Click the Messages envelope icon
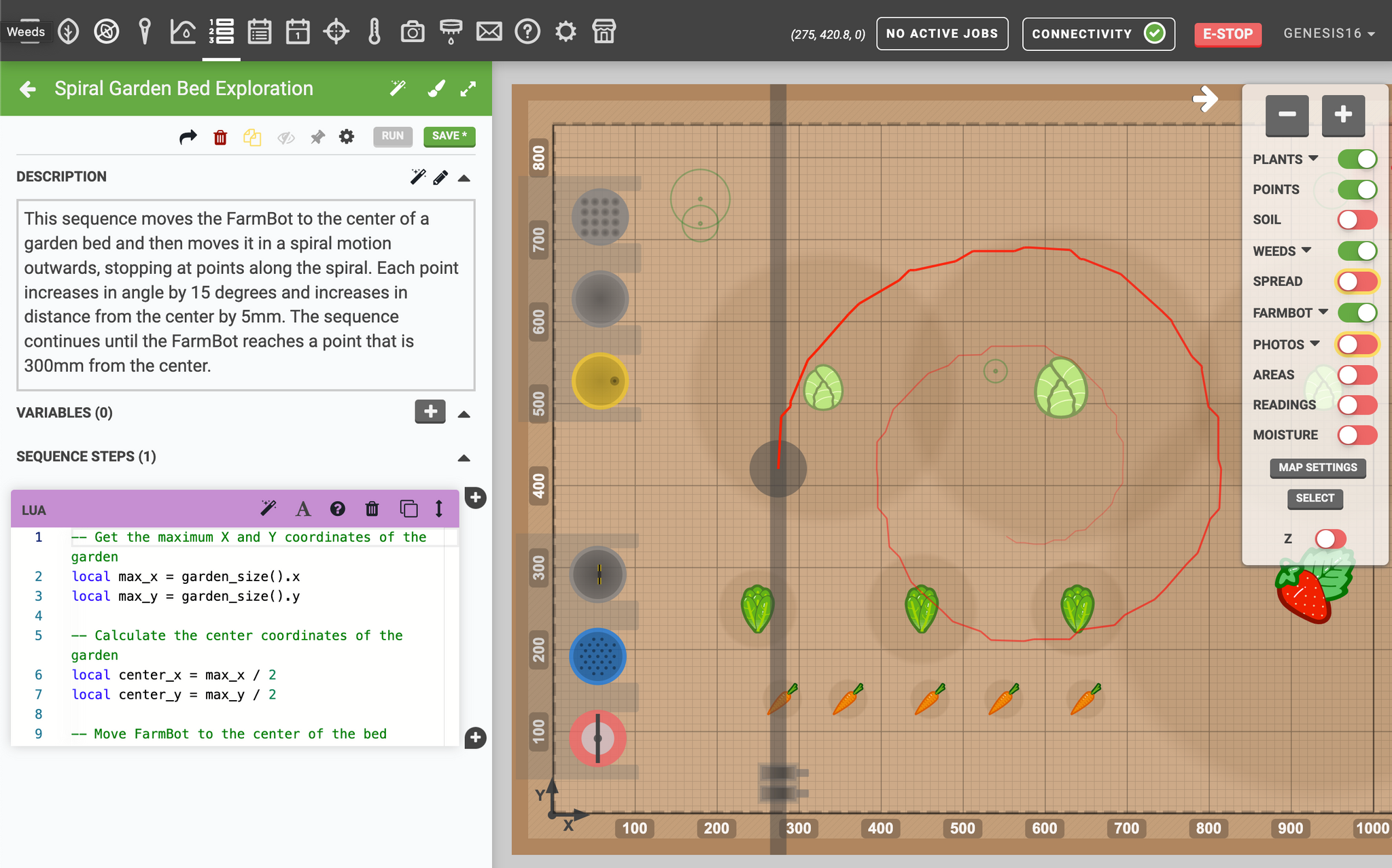 (489, 32)
